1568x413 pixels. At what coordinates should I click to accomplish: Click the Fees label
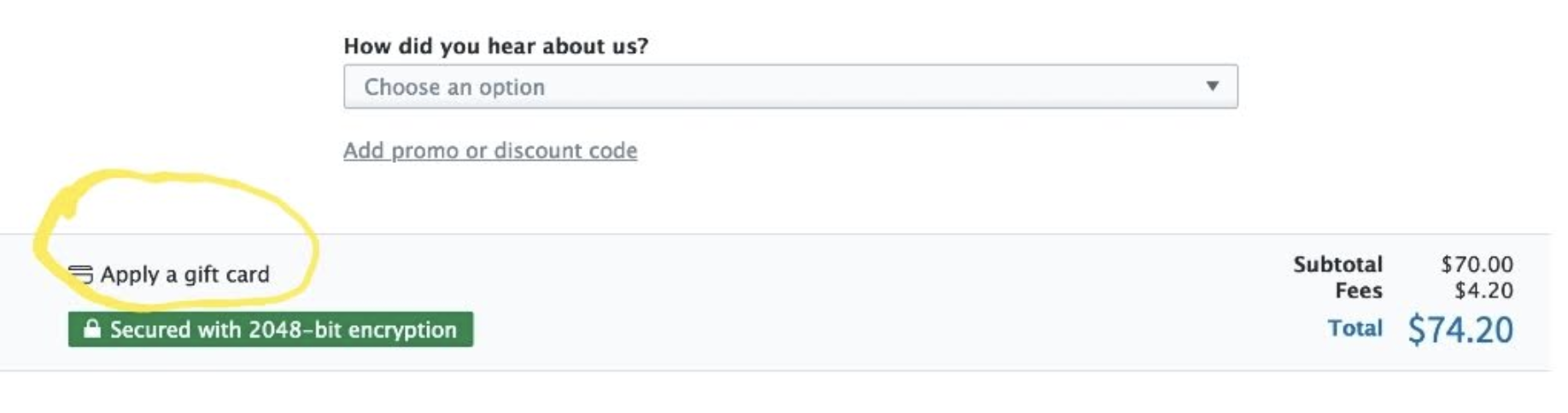(x=1358, y=291)
